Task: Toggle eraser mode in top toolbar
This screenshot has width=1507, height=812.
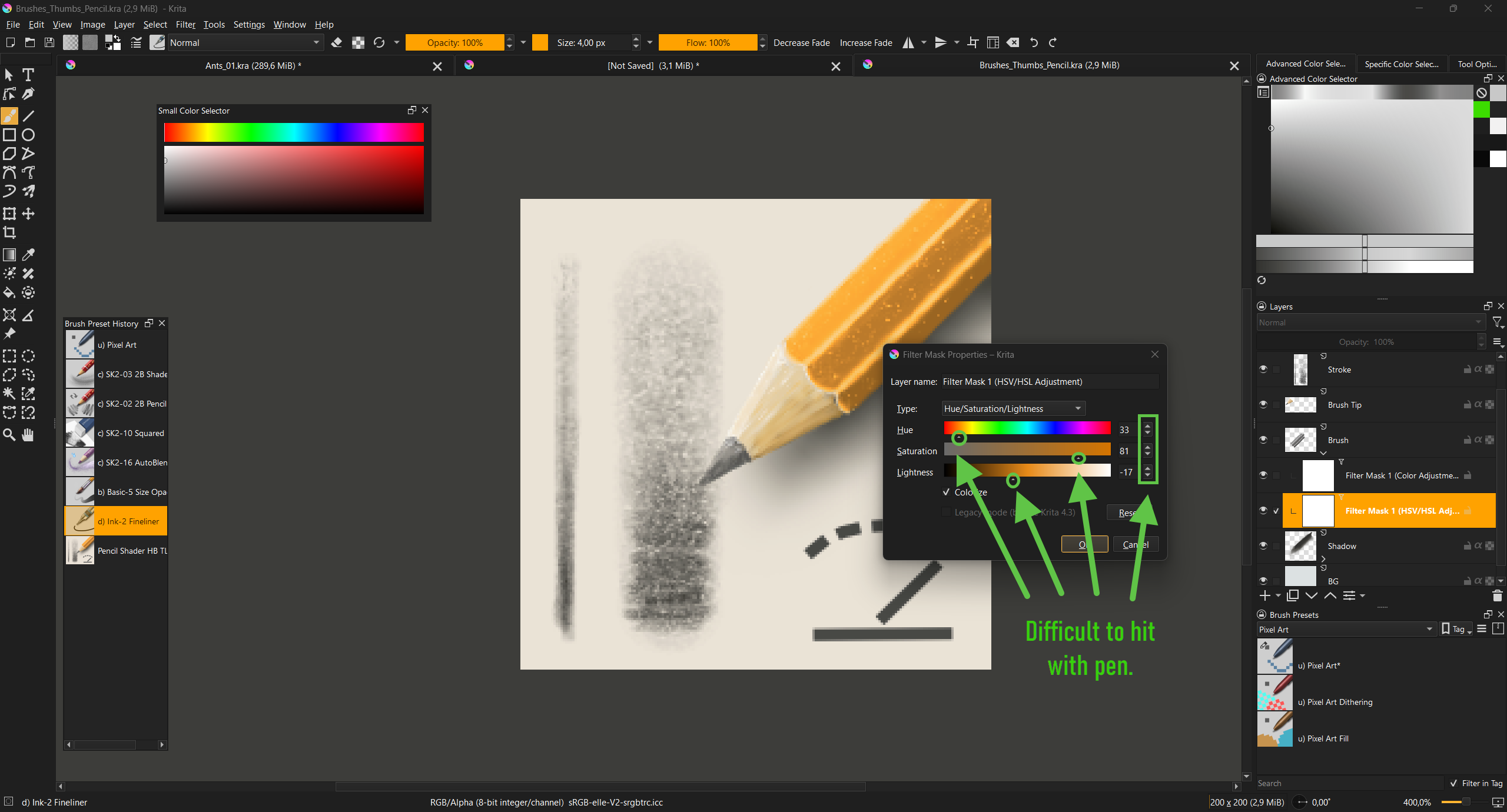Action: click(337, 43)
